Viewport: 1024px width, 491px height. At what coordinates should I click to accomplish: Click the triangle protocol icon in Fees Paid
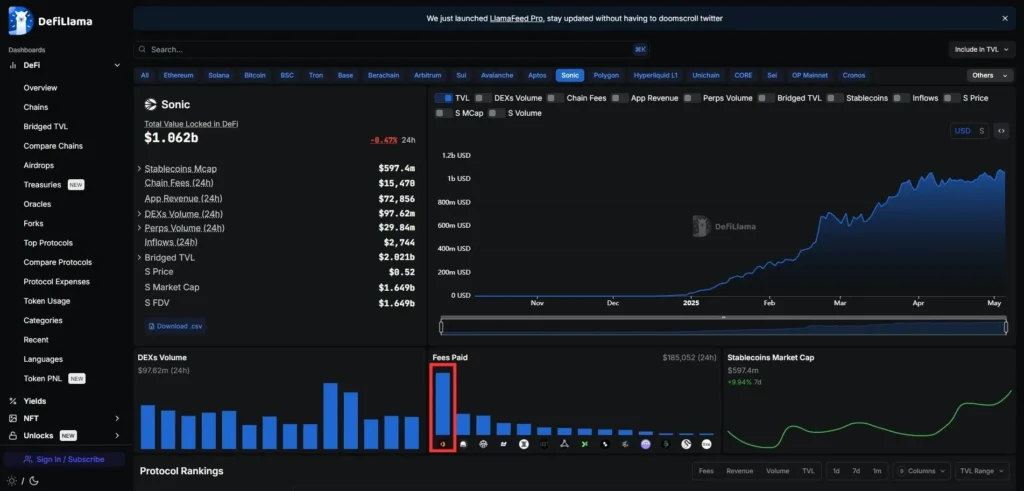tap(564, 444)
